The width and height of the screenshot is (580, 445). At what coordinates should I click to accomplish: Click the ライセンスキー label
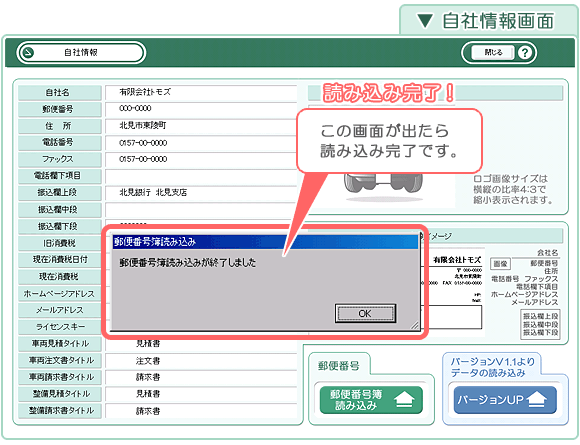pyautogui.click(x=60, y=327)
